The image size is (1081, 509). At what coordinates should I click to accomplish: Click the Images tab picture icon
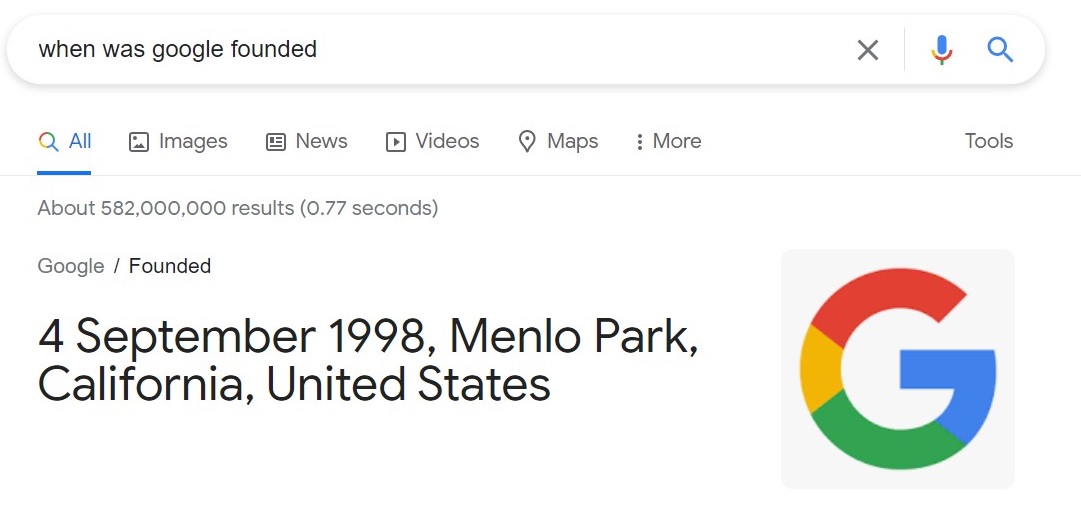(139, 142)
